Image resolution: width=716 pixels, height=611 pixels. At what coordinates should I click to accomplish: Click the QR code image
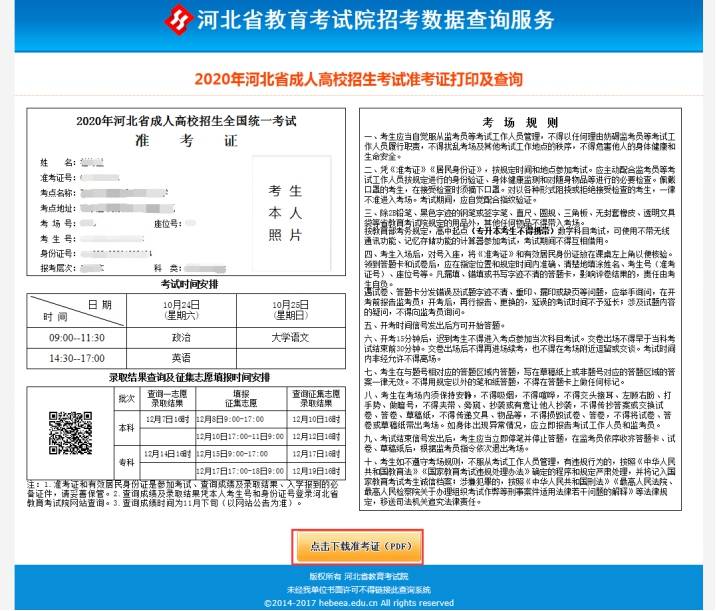(71, 433)
